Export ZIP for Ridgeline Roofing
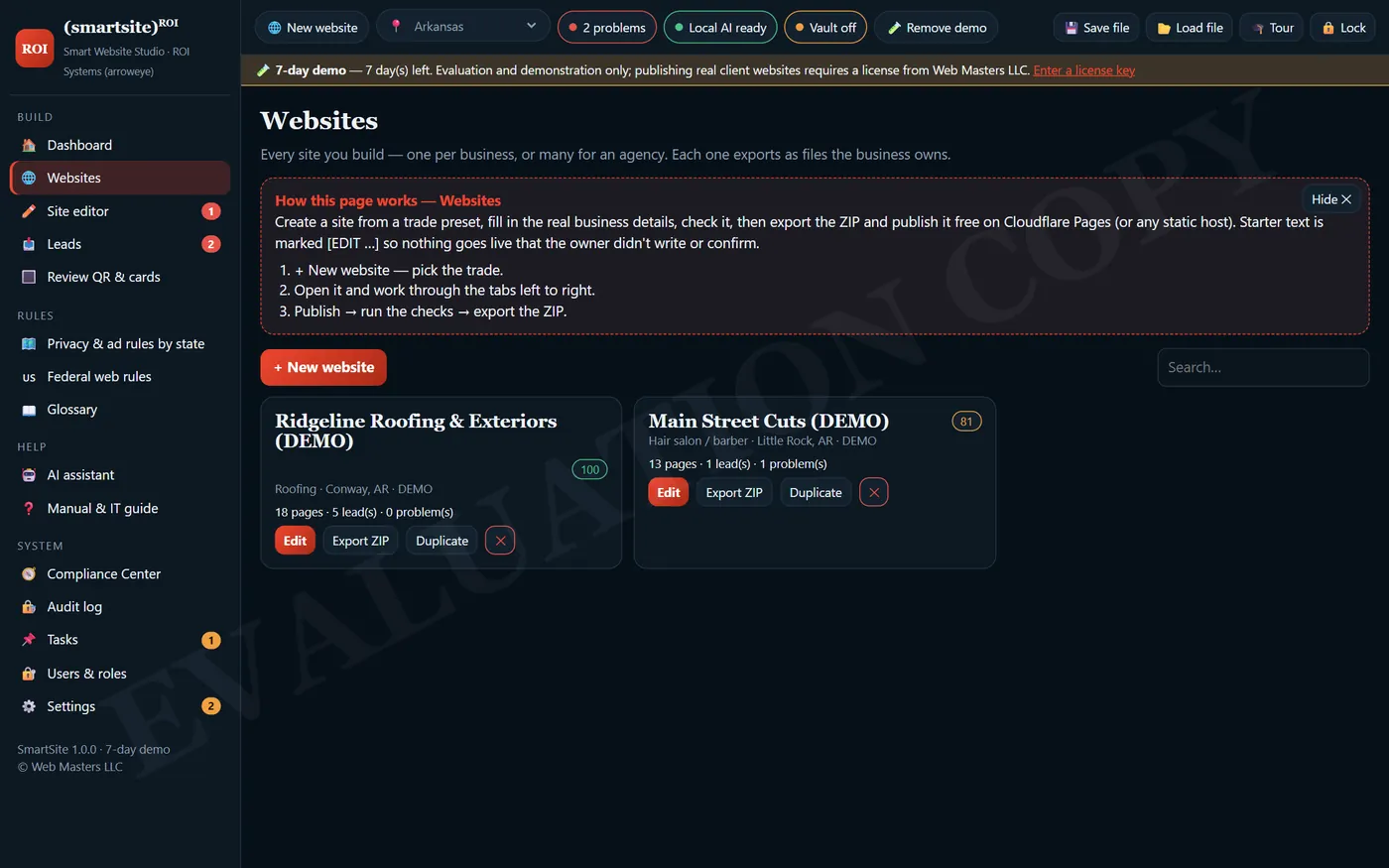 click(360, 541)
